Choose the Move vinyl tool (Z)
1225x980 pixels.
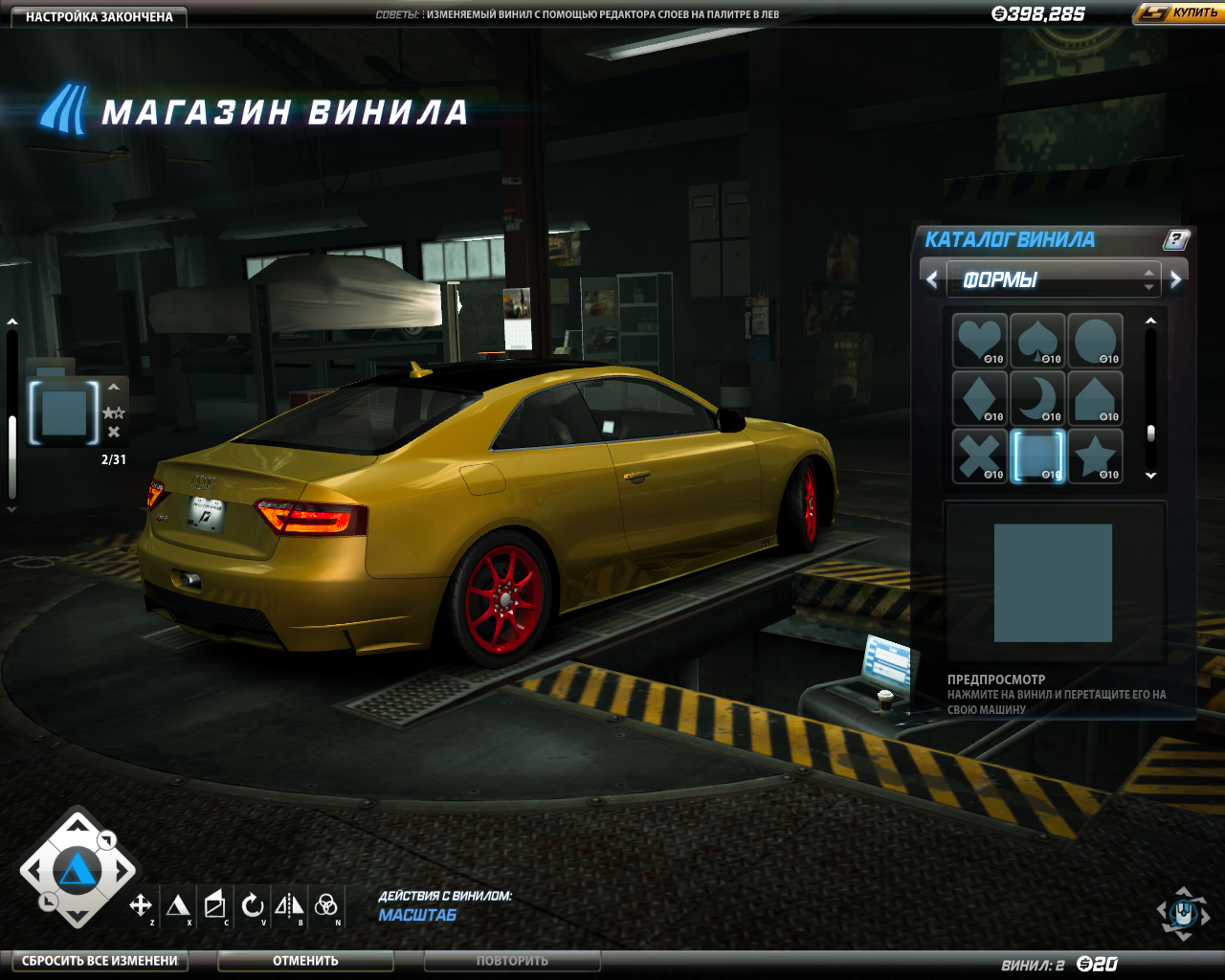click(x=141, y=905)
